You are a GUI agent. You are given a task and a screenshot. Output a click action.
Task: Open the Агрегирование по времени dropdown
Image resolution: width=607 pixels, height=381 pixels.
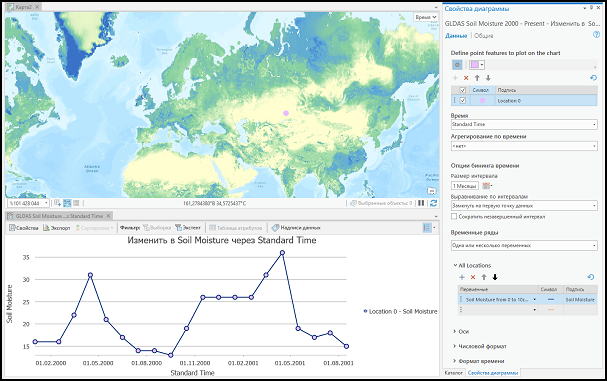524,146
